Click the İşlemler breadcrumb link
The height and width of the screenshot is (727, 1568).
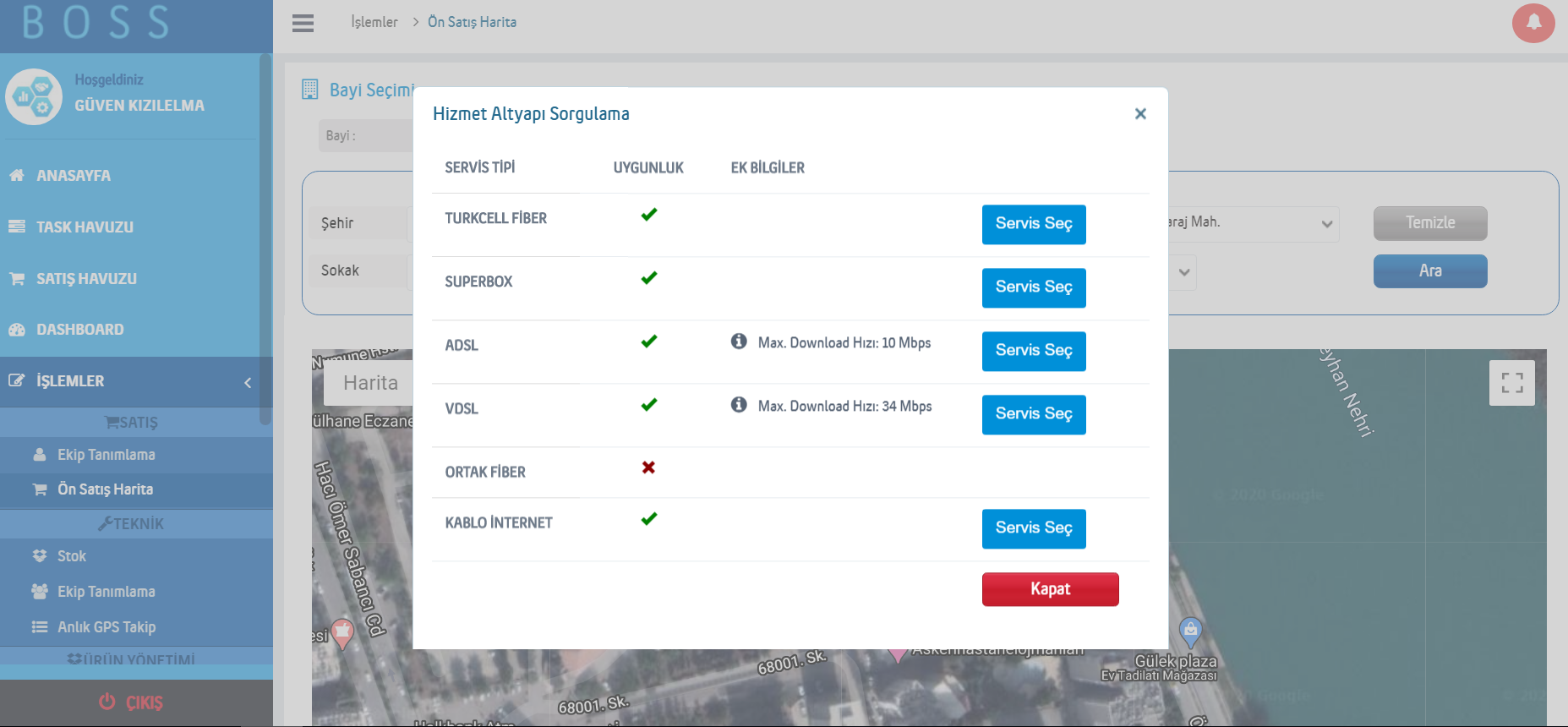tap(374, 22)
